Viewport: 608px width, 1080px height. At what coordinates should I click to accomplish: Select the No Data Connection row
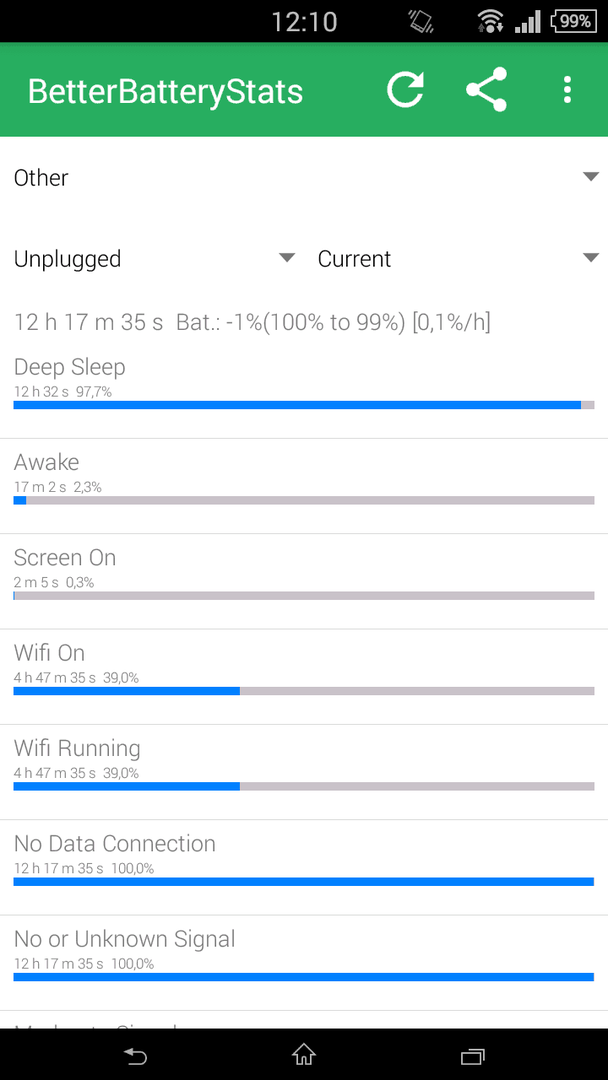coord(304,867)
